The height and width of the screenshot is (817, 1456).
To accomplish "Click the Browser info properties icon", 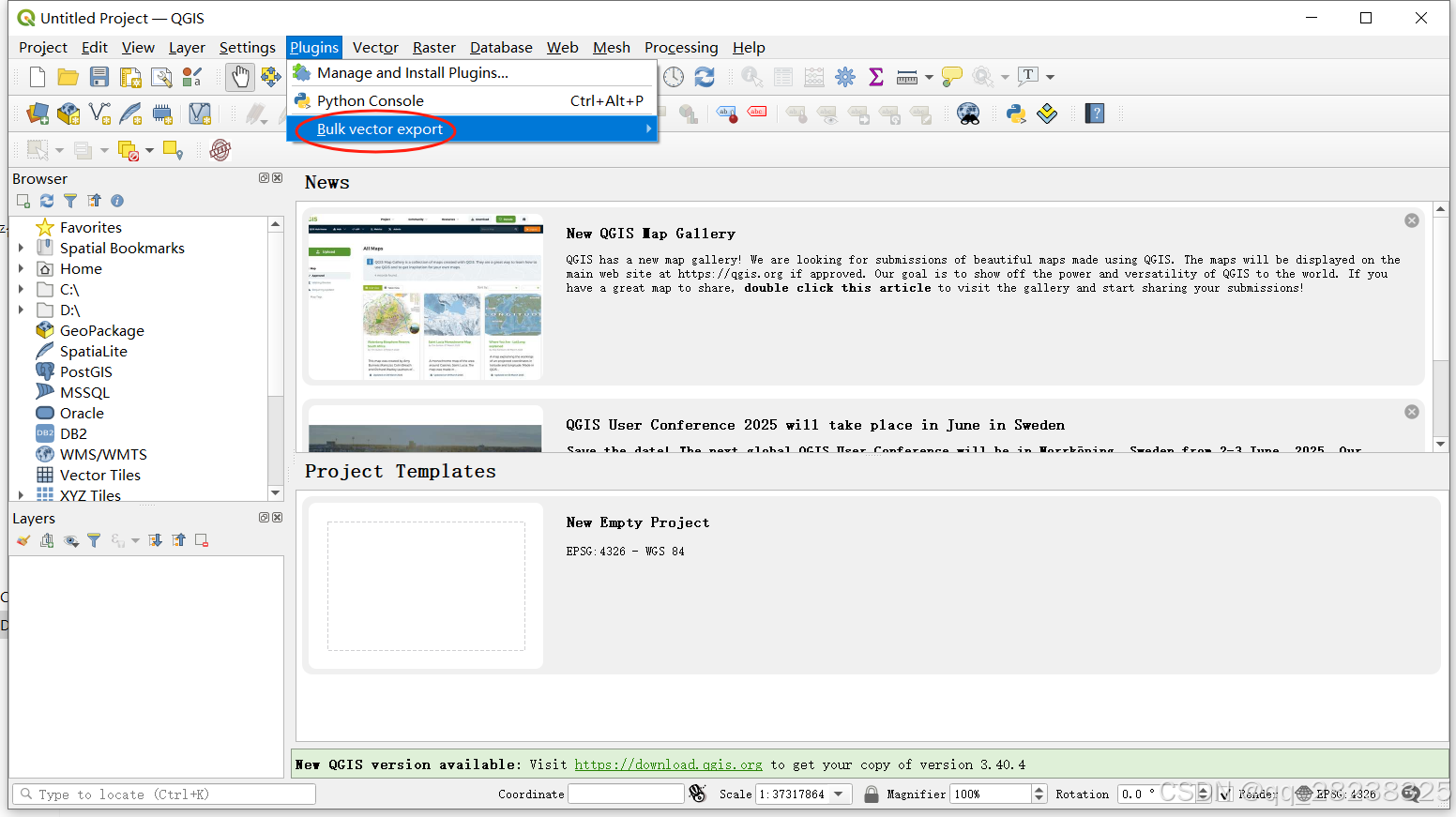I will [x=117, y=201].
